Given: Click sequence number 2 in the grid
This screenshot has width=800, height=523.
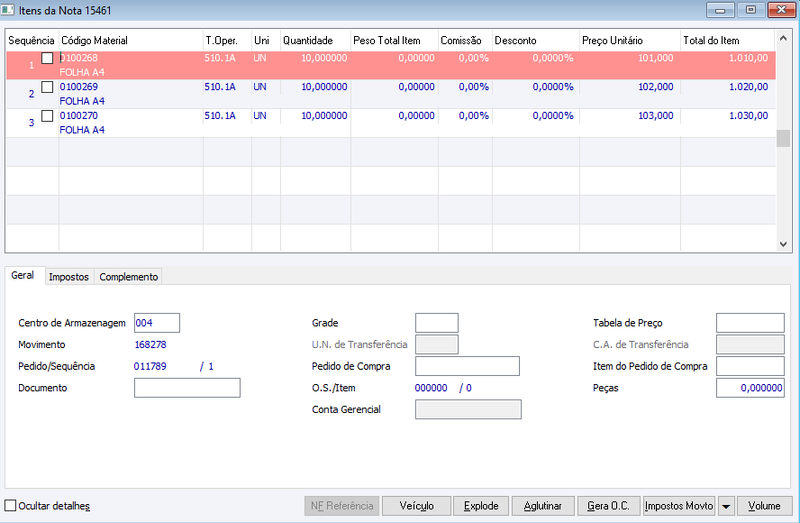Looking at the screenshot, I should tap(32, 94).
